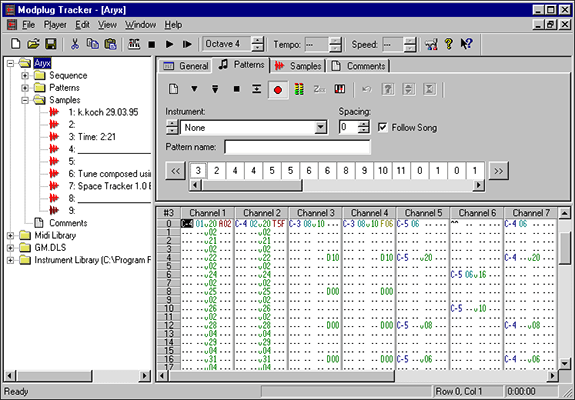Play the song from the main toolbar

point(169,44)
